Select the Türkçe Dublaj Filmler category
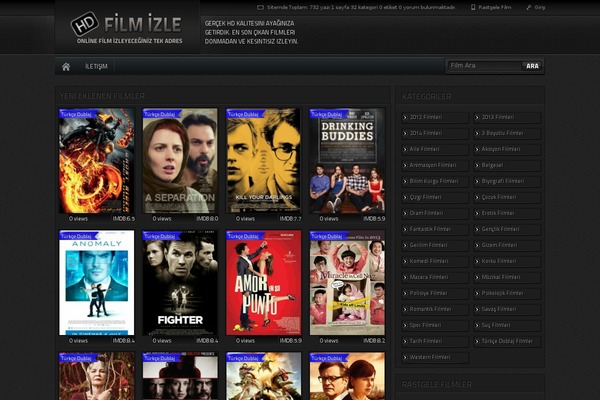The image size is (600, 400). 507,341
